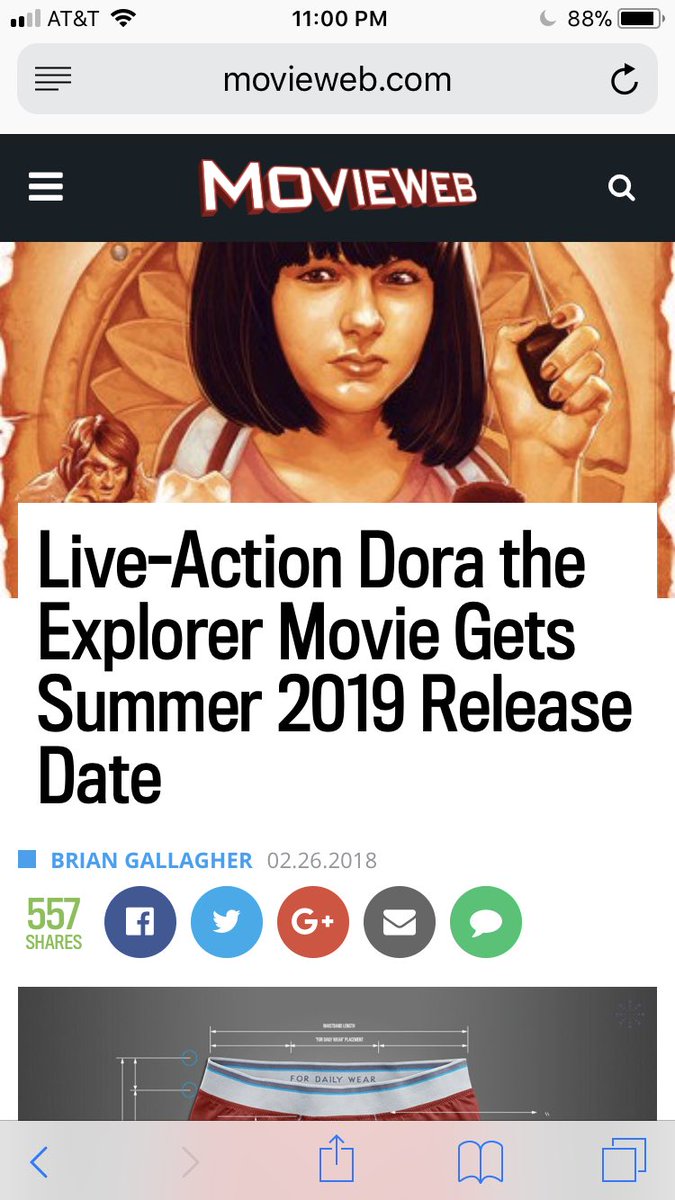Tap the Dora illustration header image

(337, 372)
